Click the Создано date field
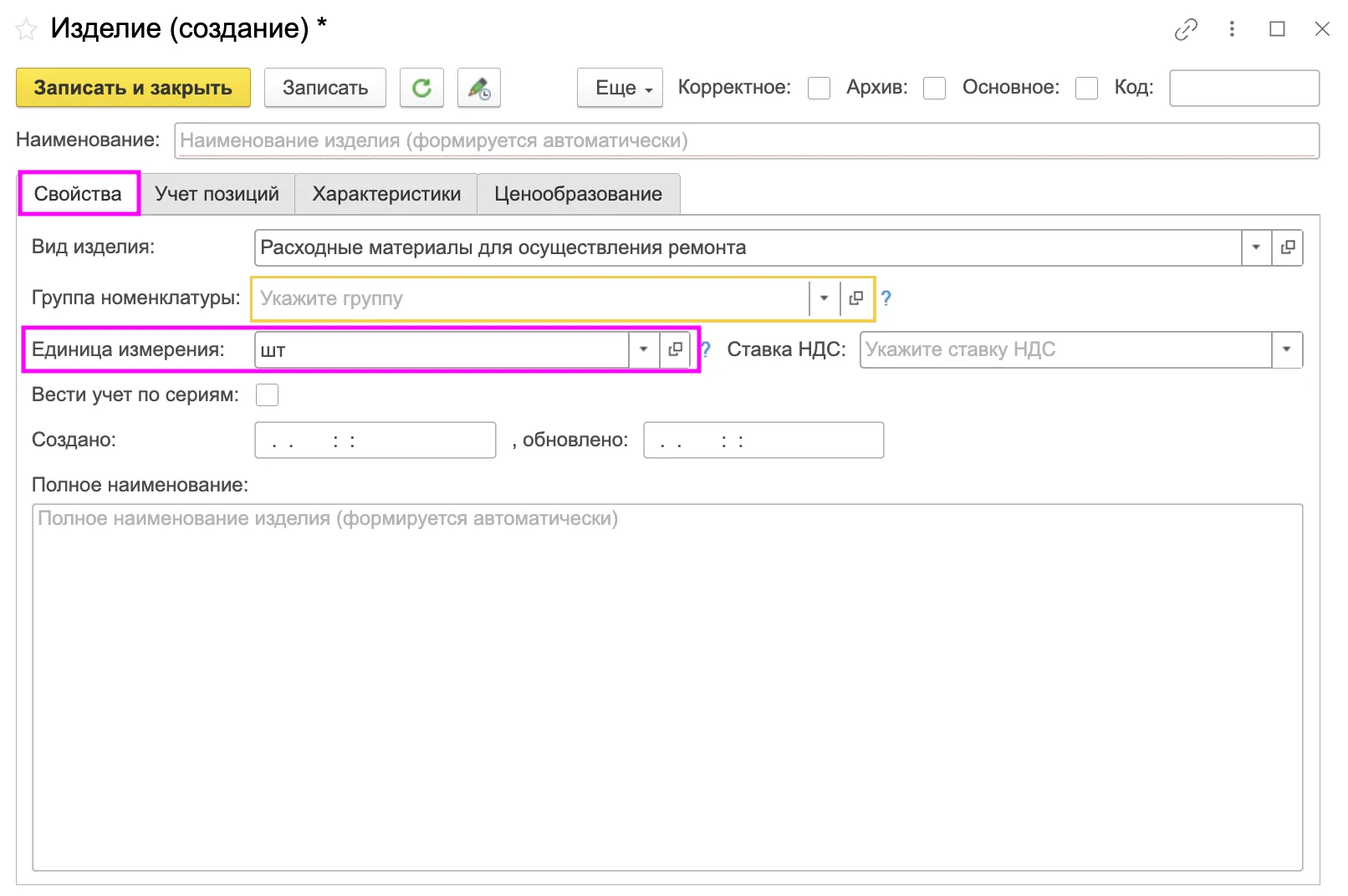 [375, 440]
